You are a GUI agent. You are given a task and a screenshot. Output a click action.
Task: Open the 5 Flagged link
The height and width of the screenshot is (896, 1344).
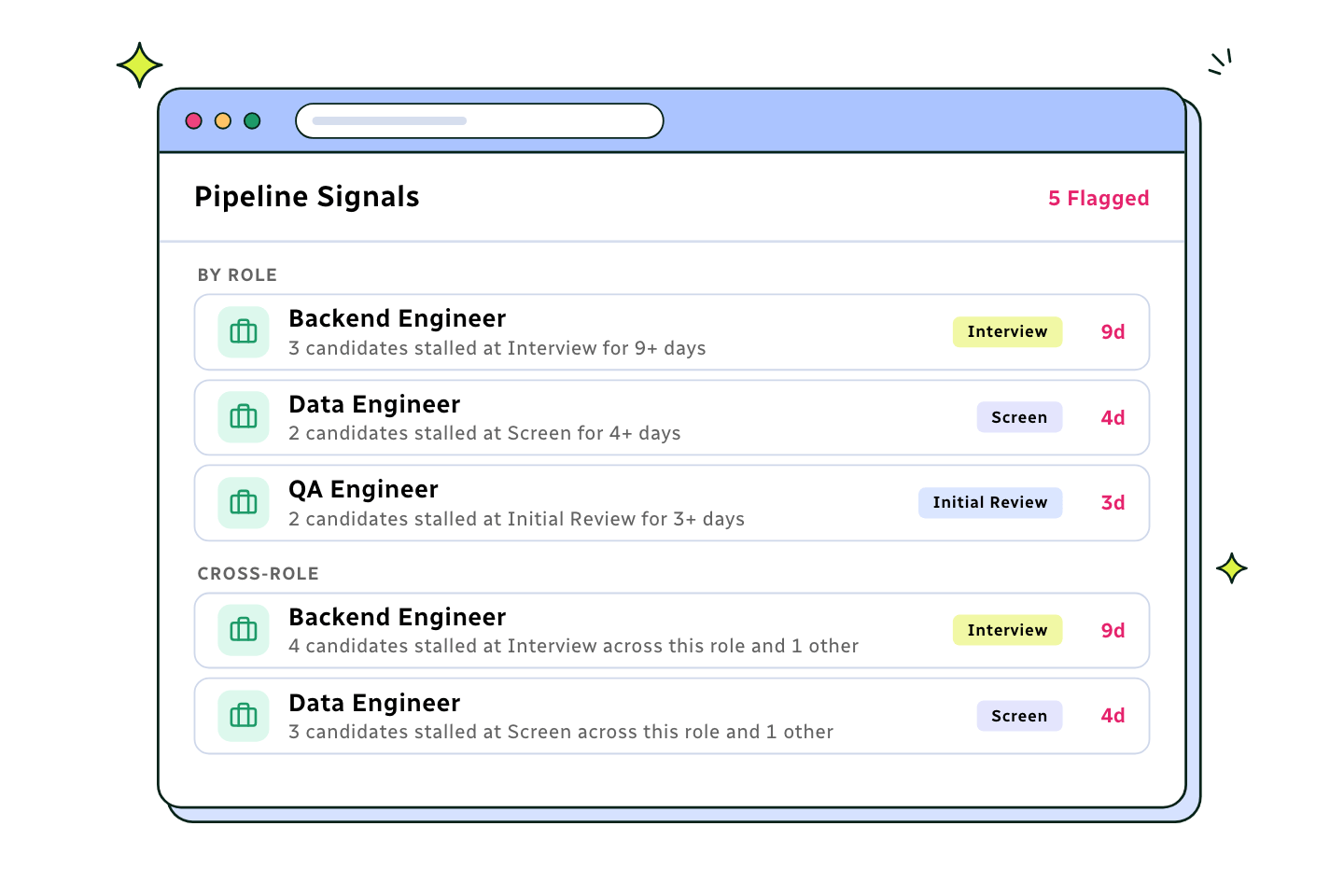tap(1099, 198)
